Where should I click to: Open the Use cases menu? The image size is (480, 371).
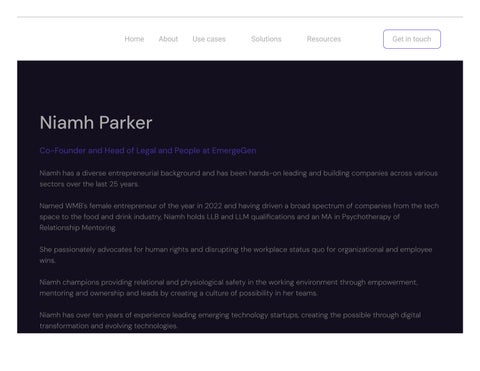click(209, 39)
